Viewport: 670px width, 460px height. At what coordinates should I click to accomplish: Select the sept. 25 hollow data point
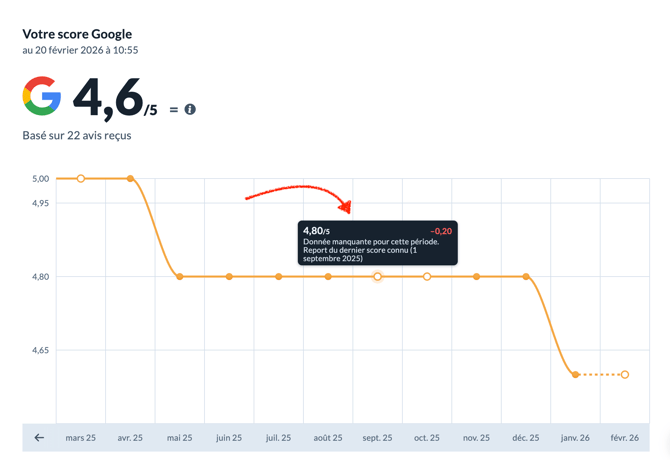pos(378,276)
